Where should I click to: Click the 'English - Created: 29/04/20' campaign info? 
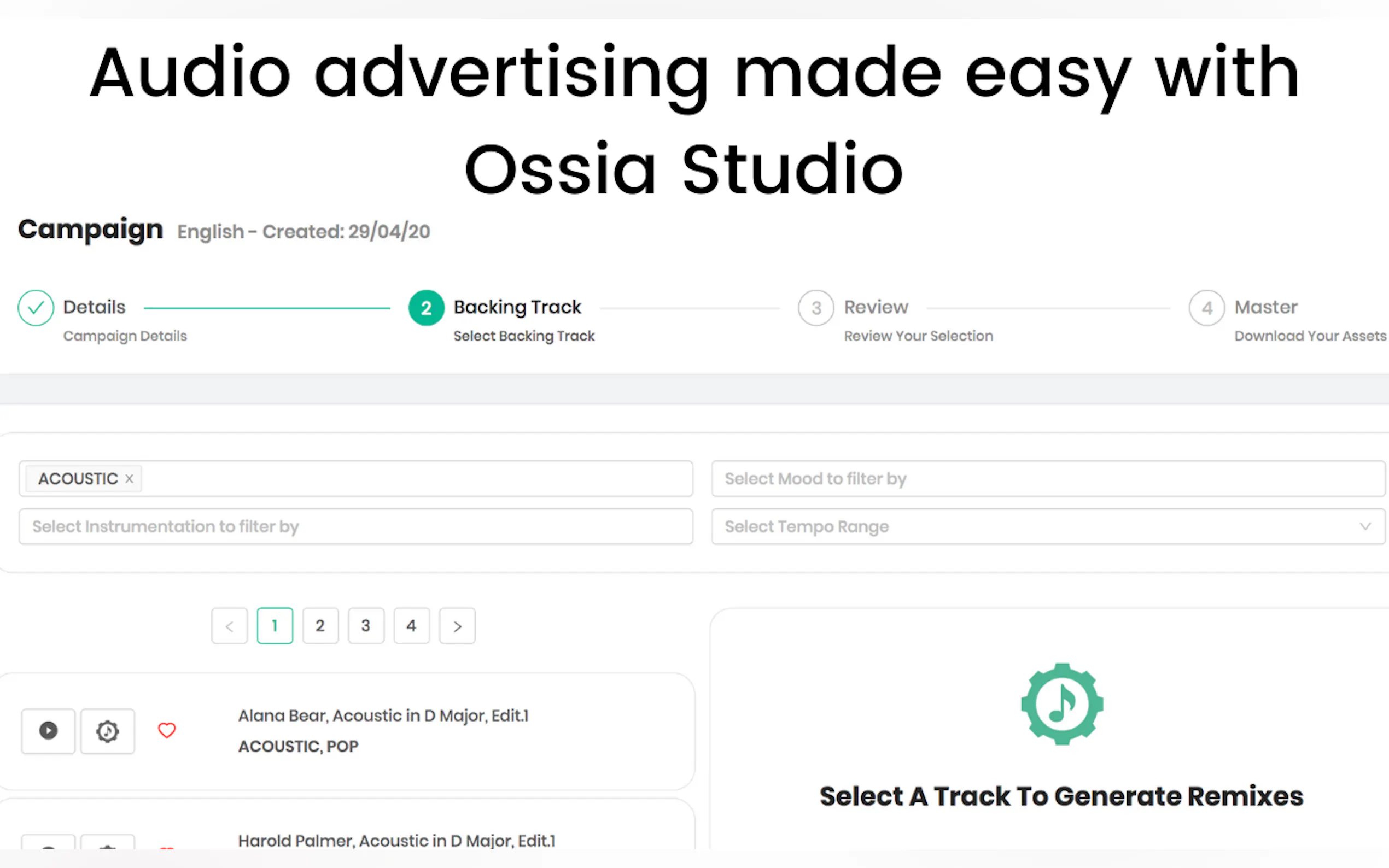coord(303,231)
